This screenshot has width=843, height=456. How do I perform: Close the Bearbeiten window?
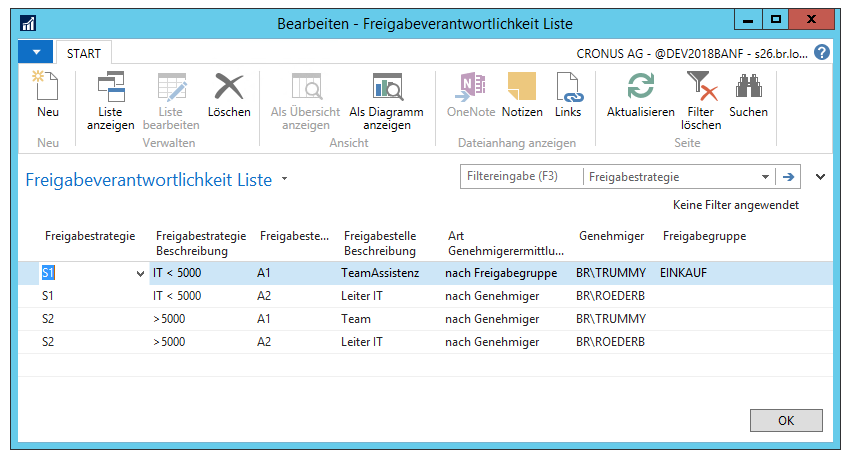[811, 20]
